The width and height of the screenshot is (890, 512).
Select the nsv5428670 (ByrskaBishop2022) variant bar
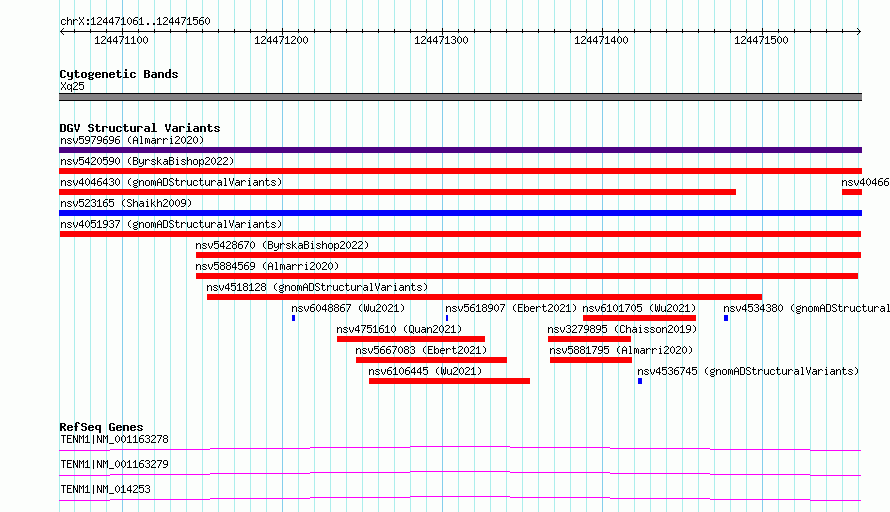point(528,255)
